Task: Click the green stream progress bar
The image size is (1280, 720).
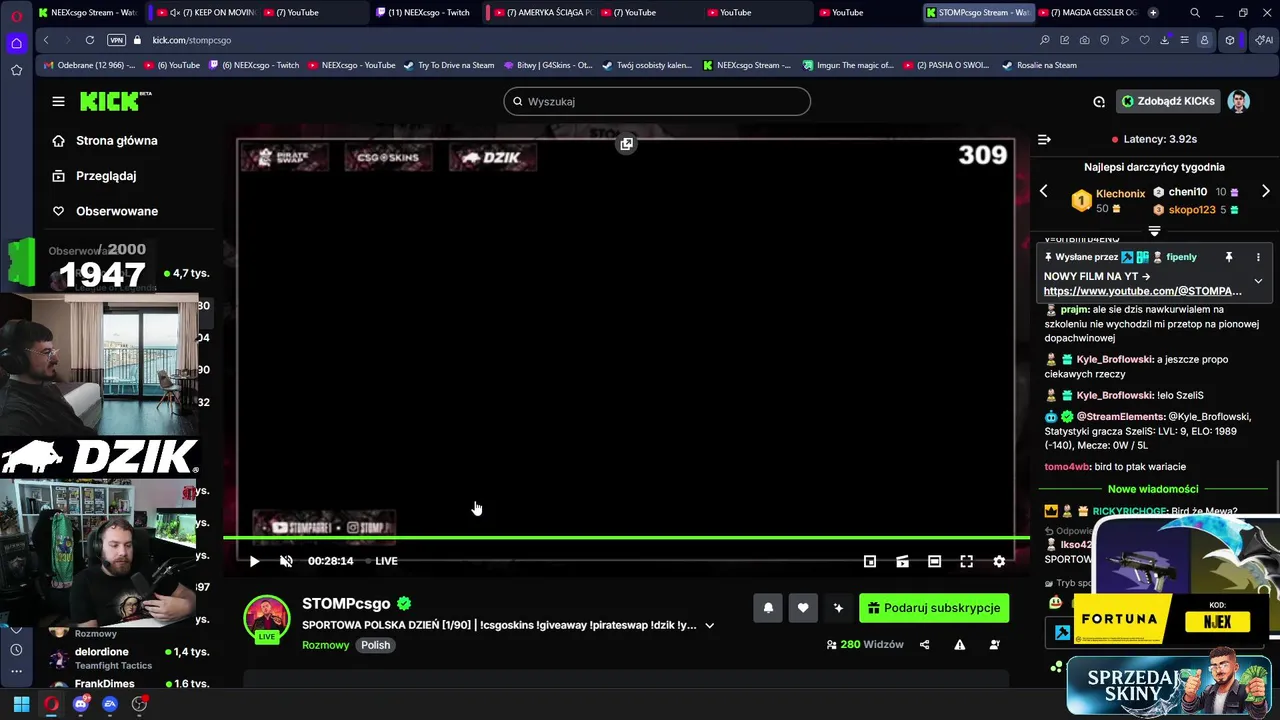Action: click(x=626, y=538)
